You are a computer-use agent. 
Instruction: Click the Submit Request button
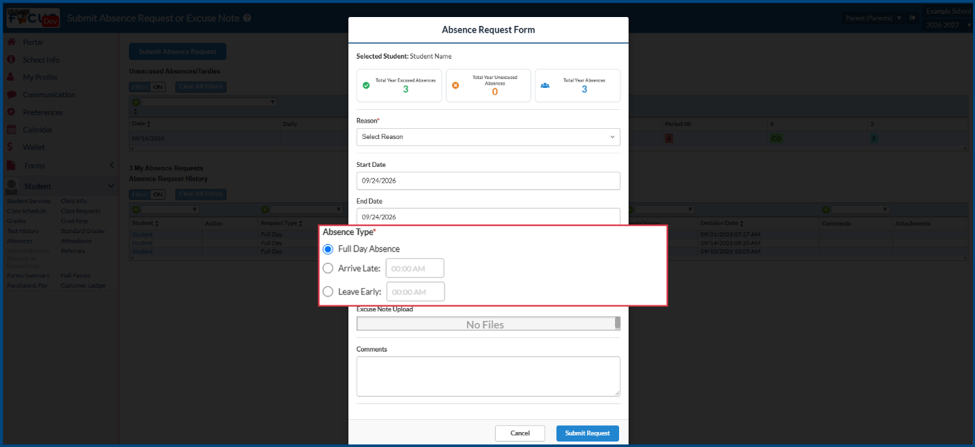[x=588, y=433]
